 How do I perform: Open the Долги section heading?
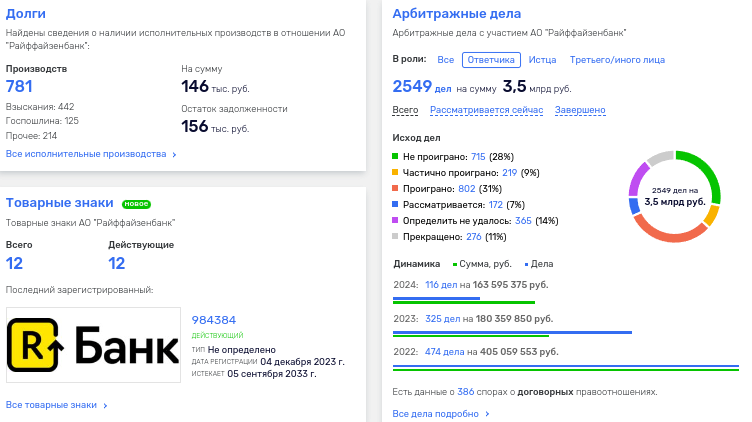click(25, 13)
